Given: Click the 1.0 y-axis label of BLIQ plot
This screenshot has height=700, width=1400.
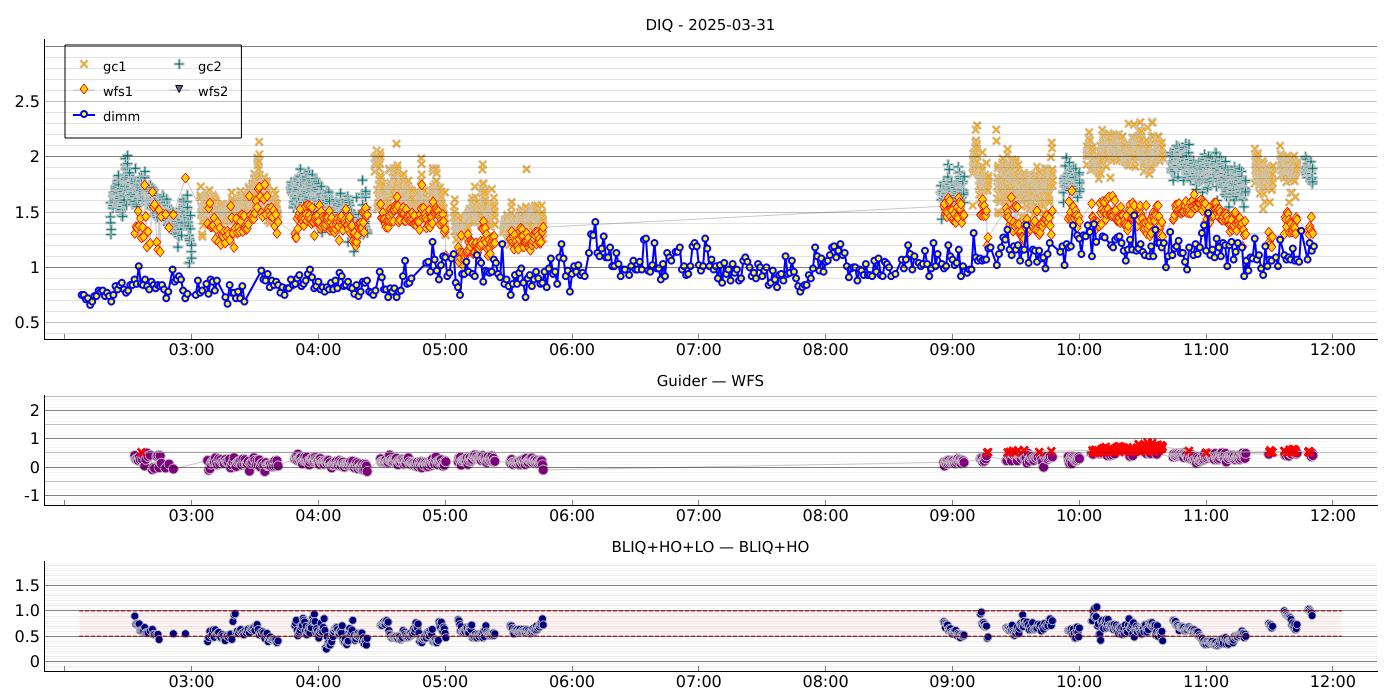Looking at the screenshot, I should (27, 611).
